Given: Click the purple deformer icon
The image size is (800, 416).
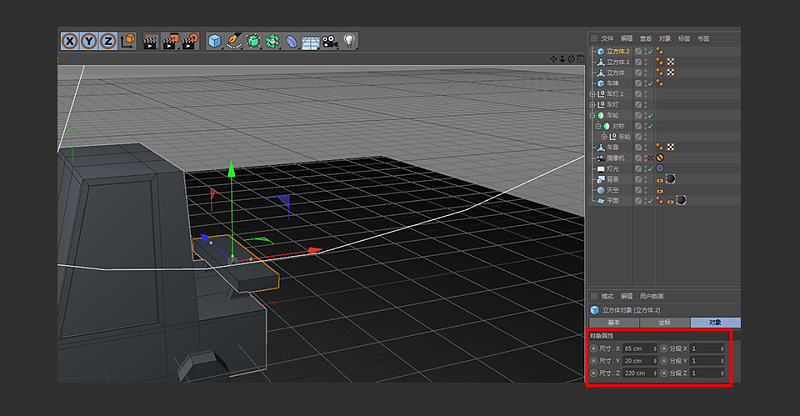Looking at the screenshot, I should tap(291, 41).
